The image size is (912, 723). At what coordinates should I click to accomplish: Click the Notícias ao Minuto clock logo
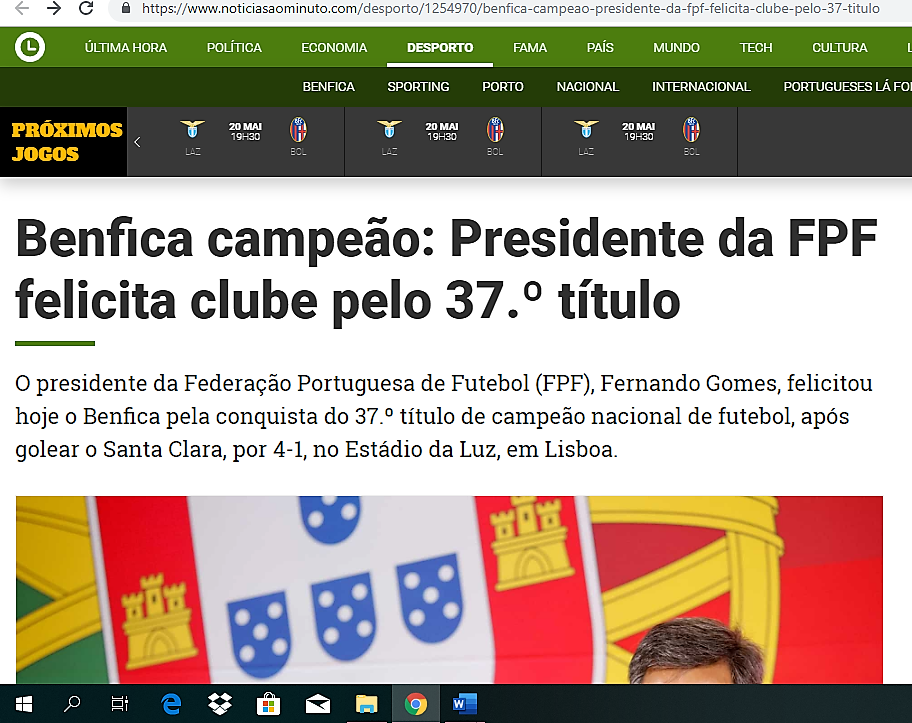30,47
